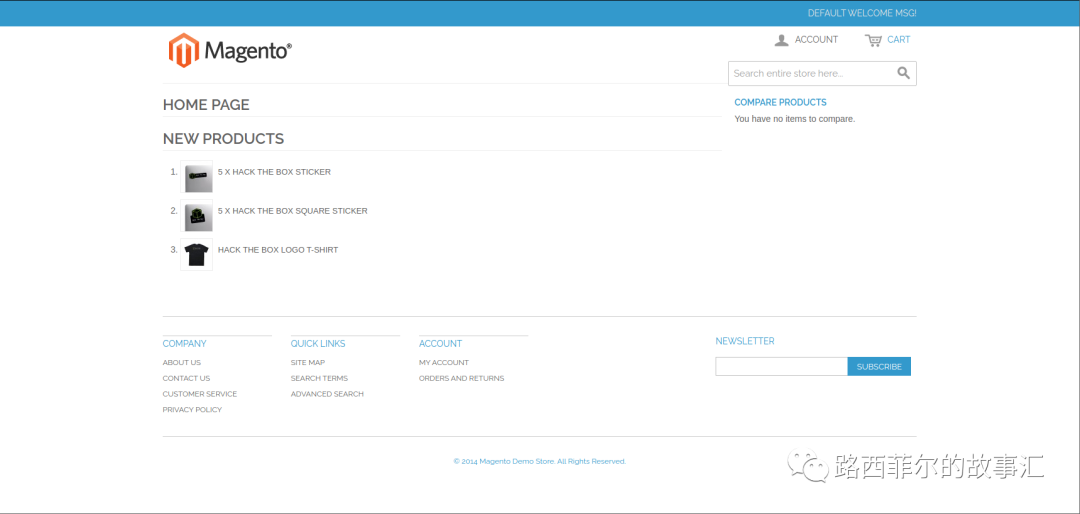Screen dimensions: 1080x514
Task: Click the account person icon
Action: [781, 40]
